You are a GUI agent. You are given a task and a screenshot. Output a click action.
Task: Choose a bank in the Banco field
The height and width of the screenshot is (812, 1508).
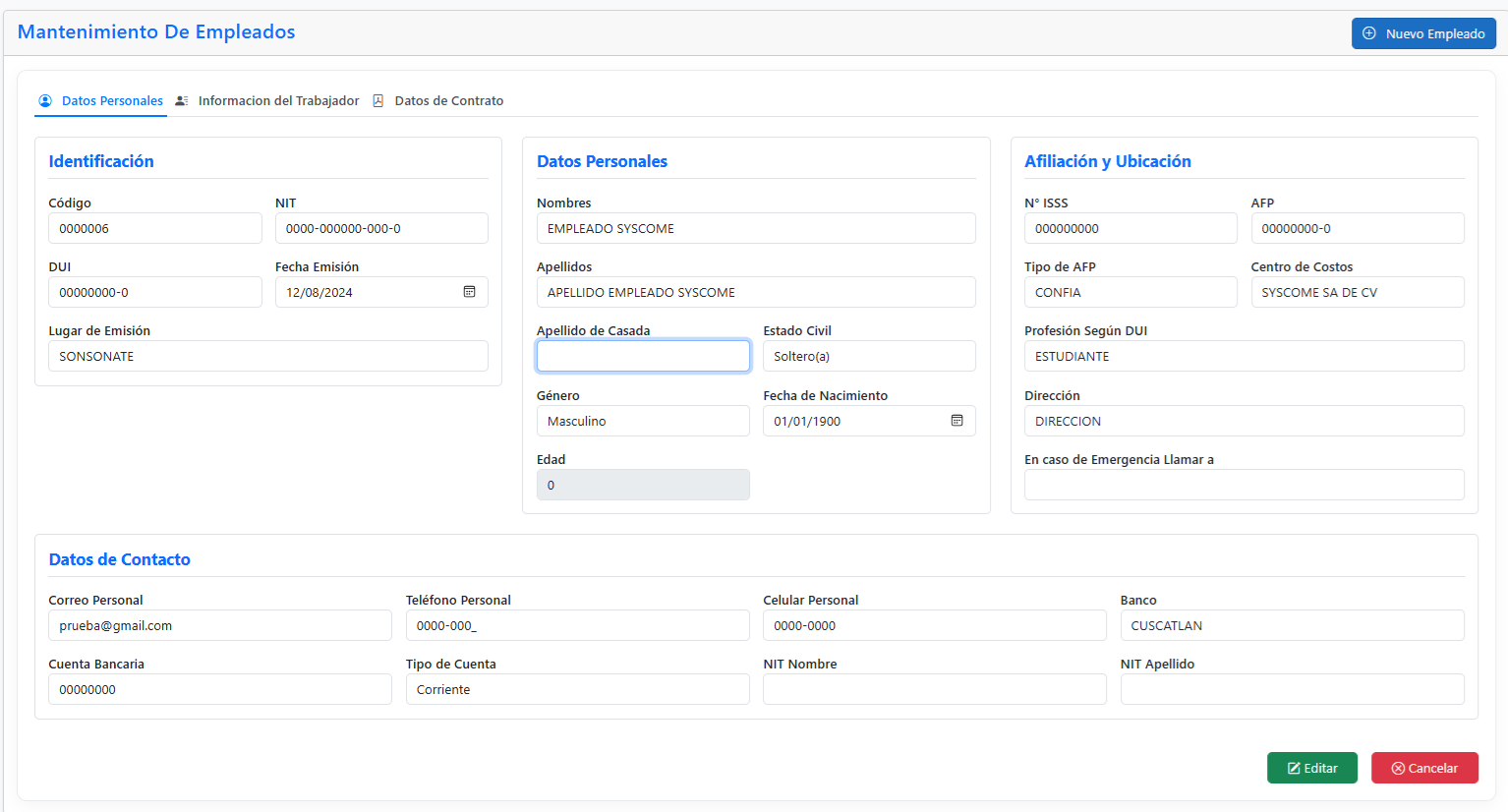(x=1292, y=626)
